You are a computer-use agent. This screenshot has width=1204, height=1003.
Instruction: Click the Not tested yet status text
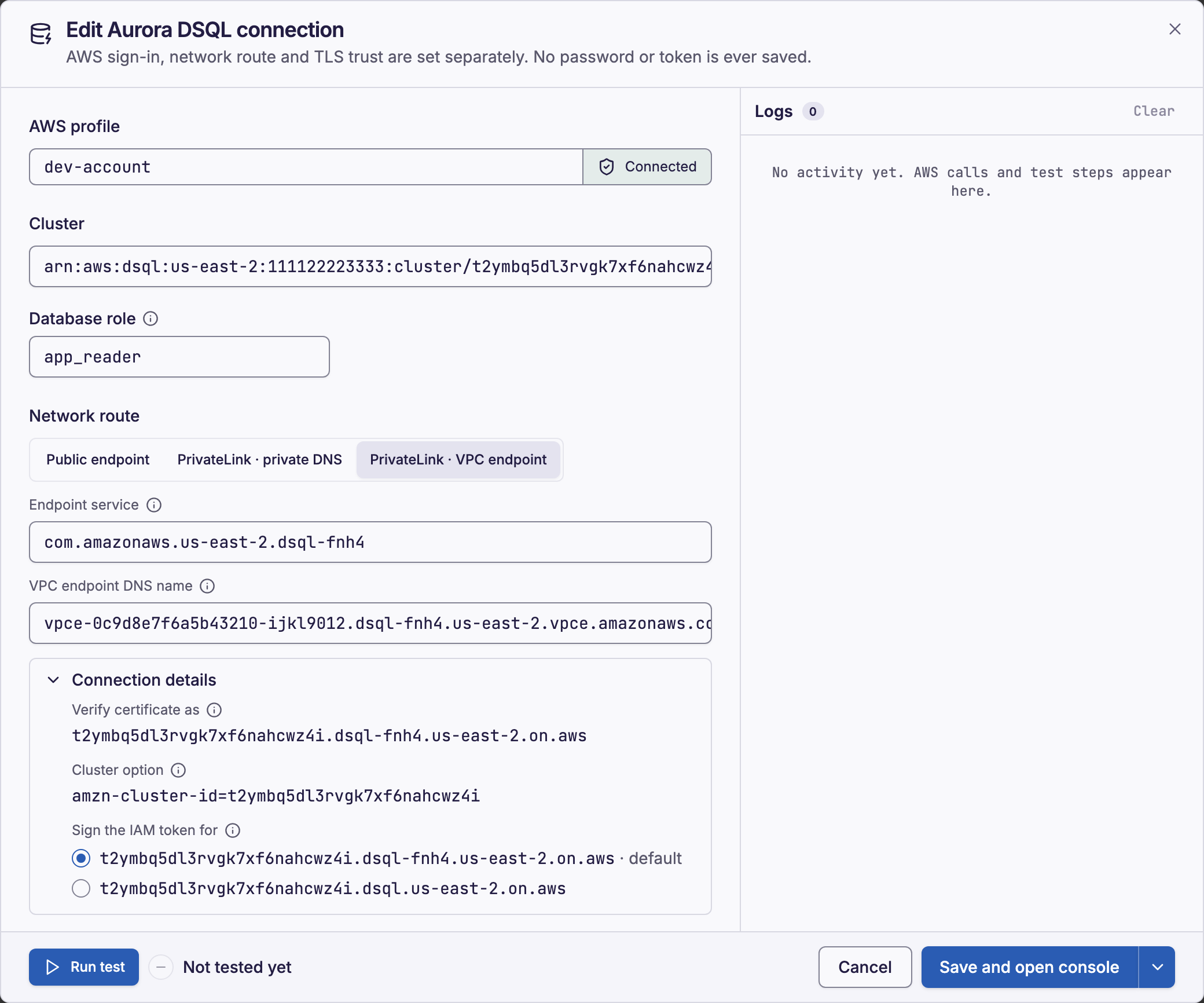[237, 967]
